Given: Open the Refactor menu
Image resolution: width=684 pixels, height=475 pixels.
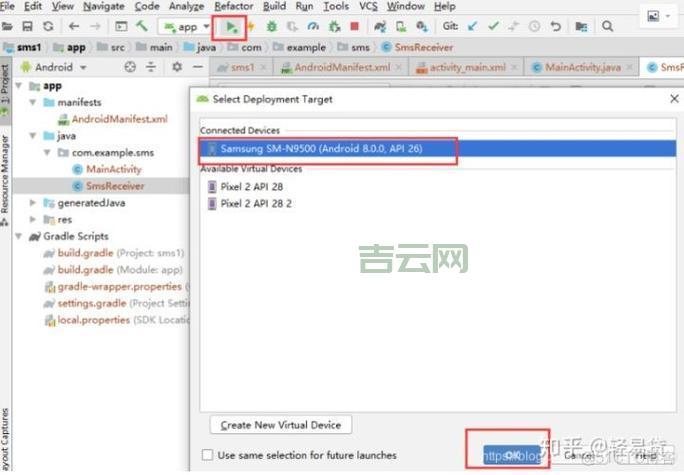Looking at the screenshot, I should coord(233,6).
